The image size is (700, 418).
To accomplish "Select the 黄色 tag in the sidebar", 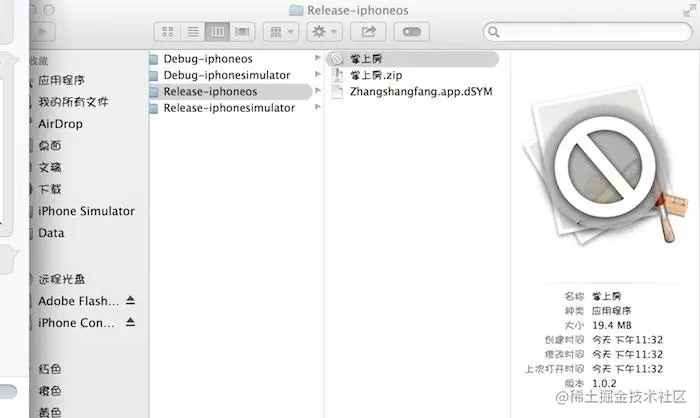I will coord(50,412).
